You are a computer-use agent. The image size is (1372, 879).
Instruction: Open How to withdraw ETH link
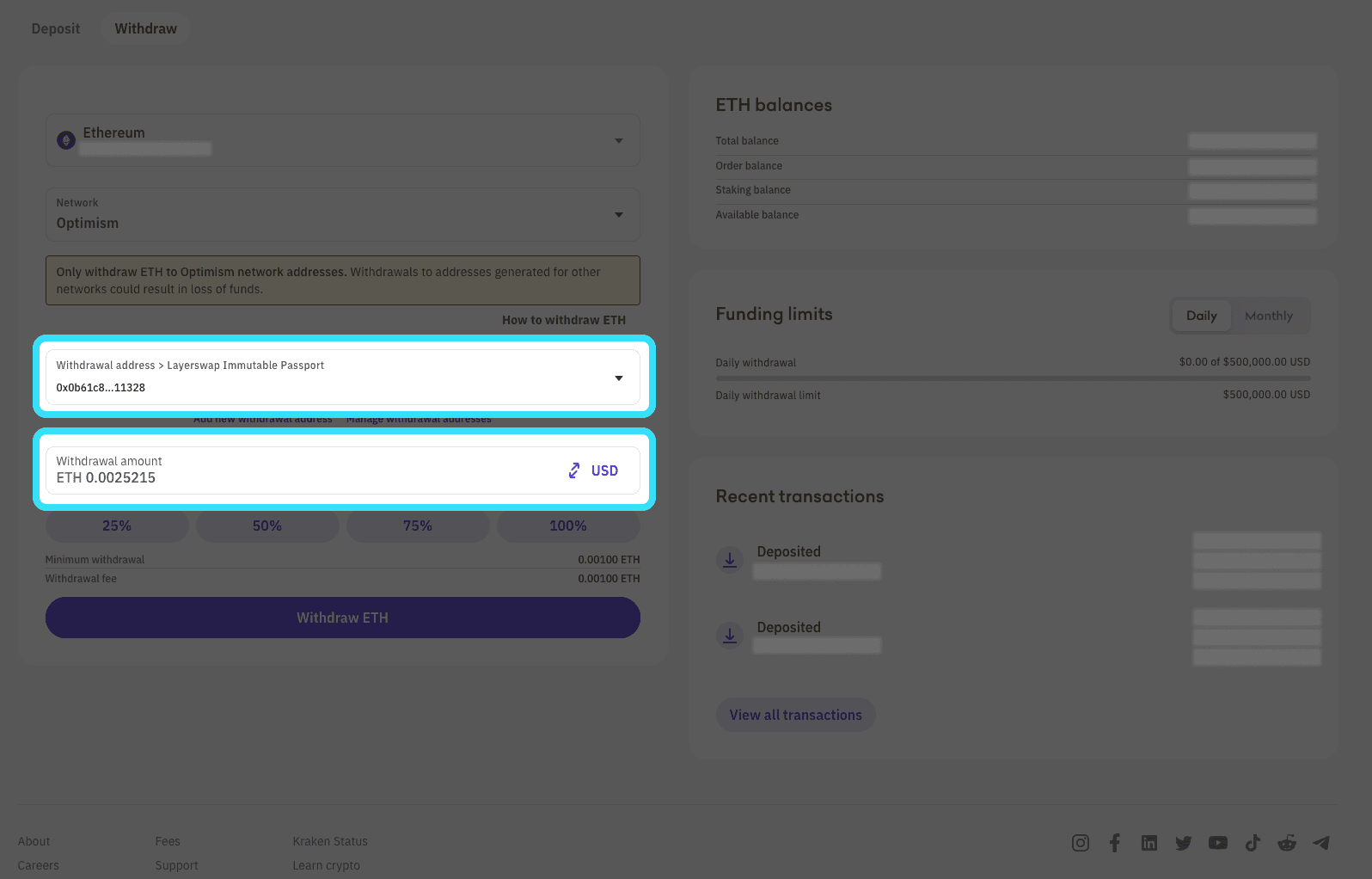coord(564,320)
